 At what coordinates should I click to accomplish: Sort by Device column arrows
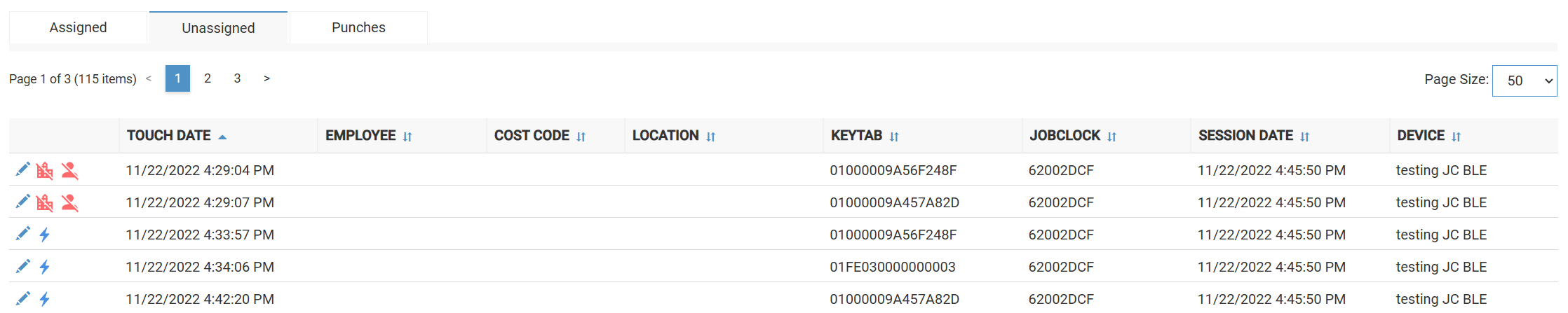(1457, 137)
